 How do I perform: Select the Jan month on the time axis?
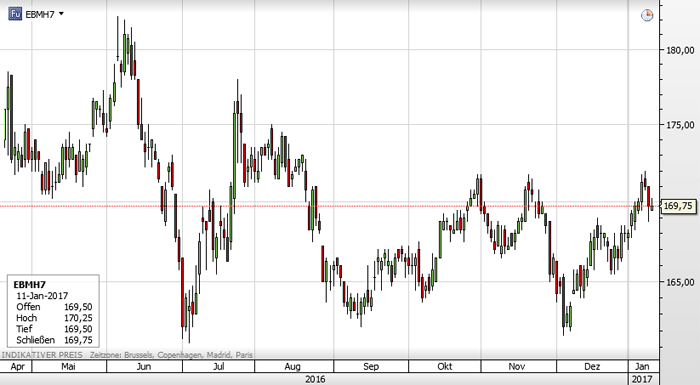(642, 367)
